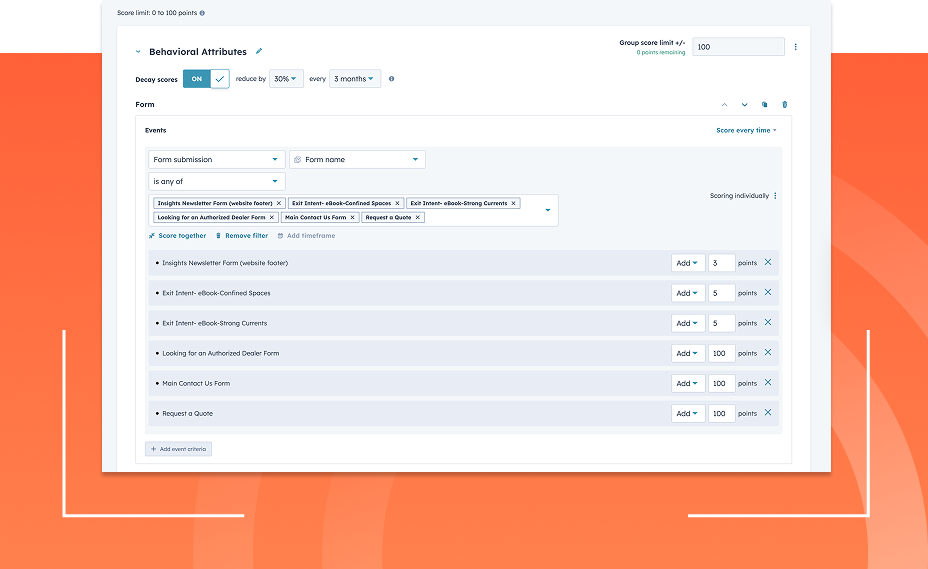The image size is (928, 569).
Task: Remove Main Contact Us Form tag
Action: (352, 217)
